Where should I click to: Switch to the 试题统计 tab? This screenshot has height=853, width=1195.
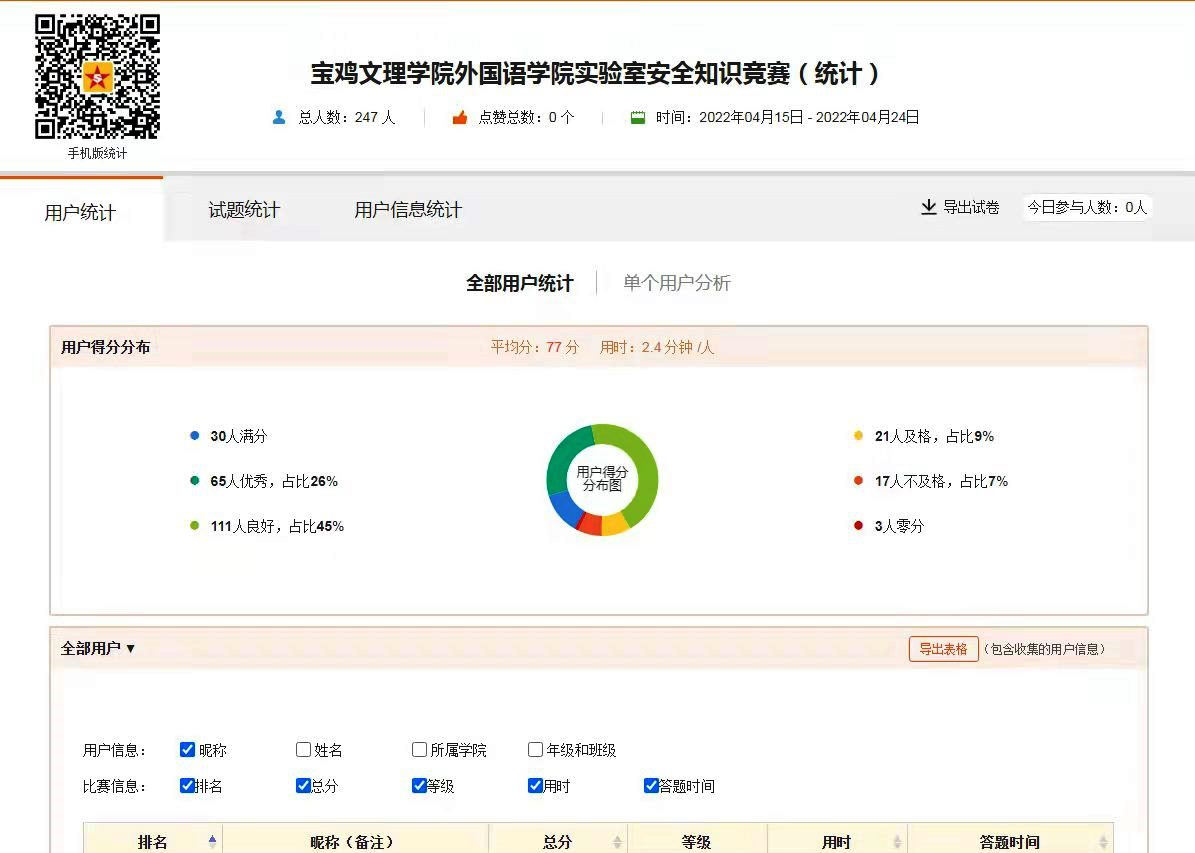click(244, 210)
